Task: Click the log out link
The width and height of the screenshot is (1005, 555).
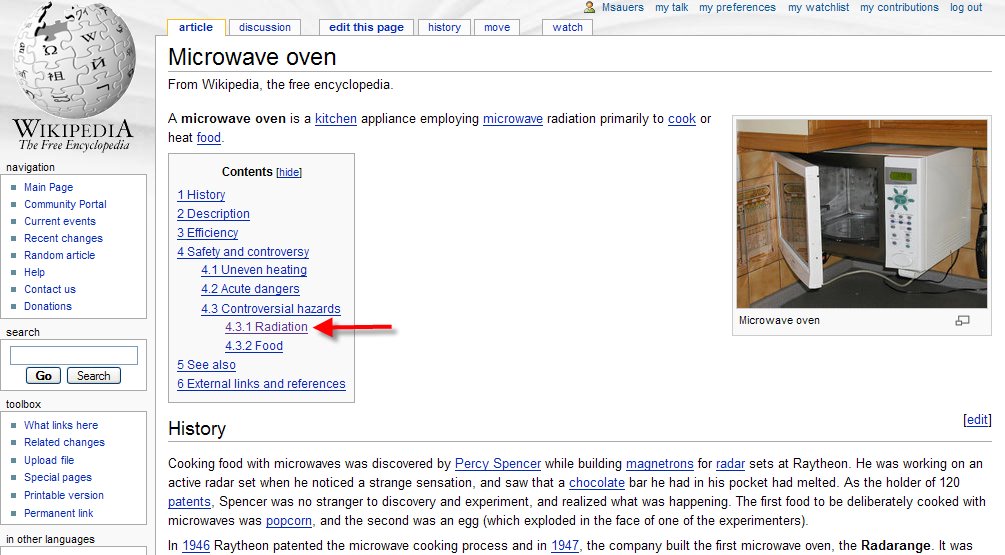Action: pos(966,7)
